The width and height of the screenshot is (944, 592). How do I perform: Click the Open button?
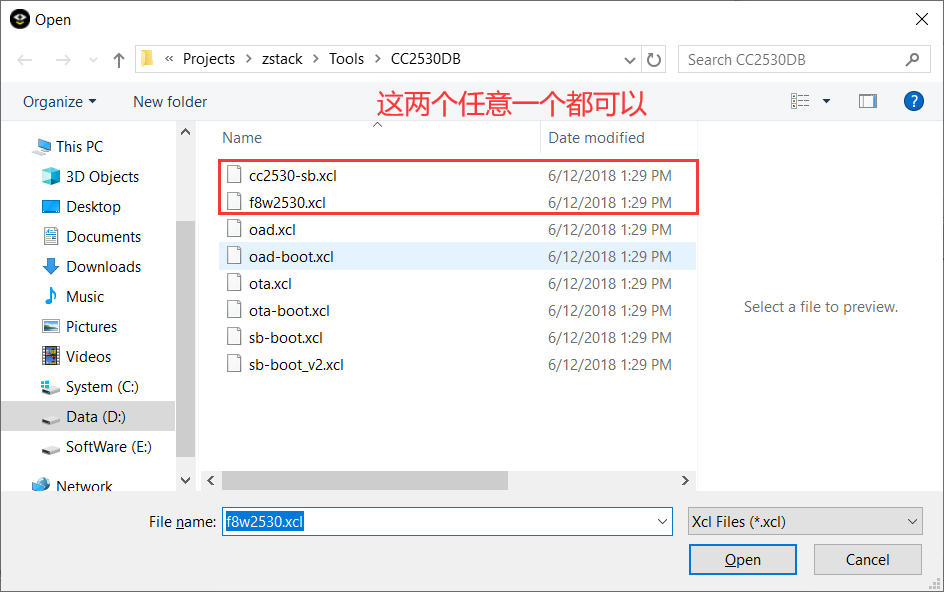[742, 559]
